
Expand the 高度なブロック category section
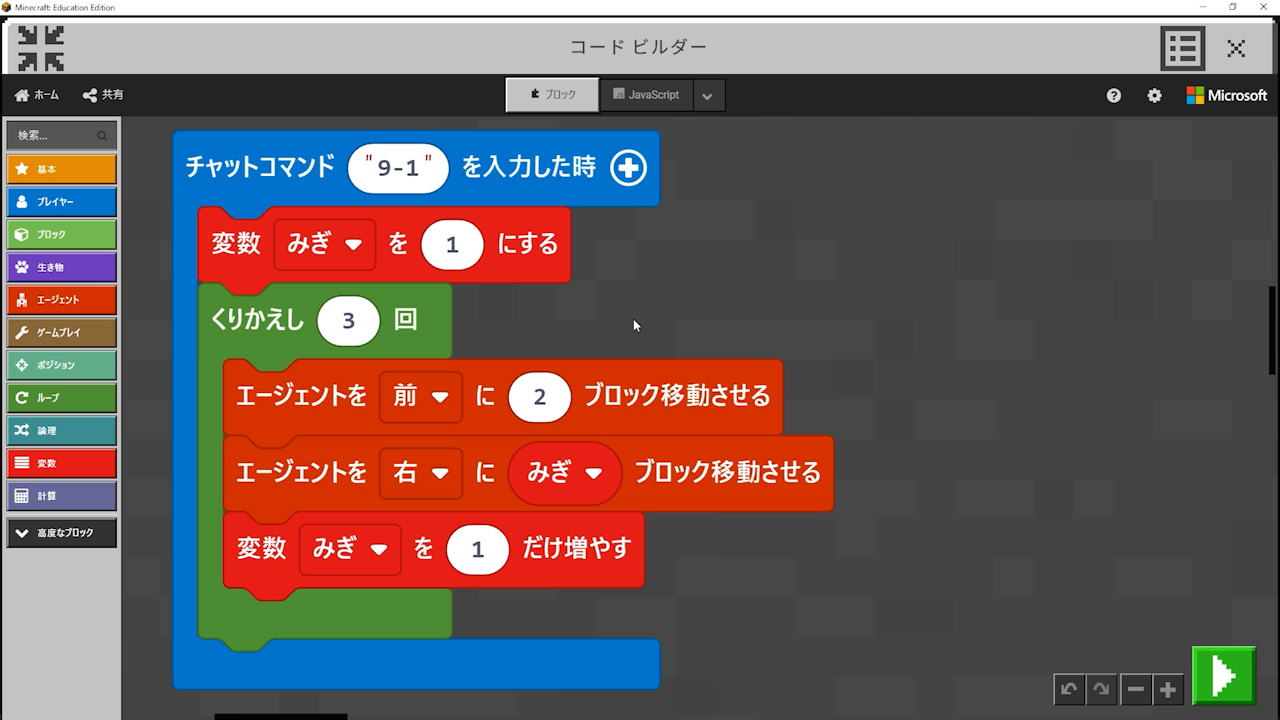(61, 533)
